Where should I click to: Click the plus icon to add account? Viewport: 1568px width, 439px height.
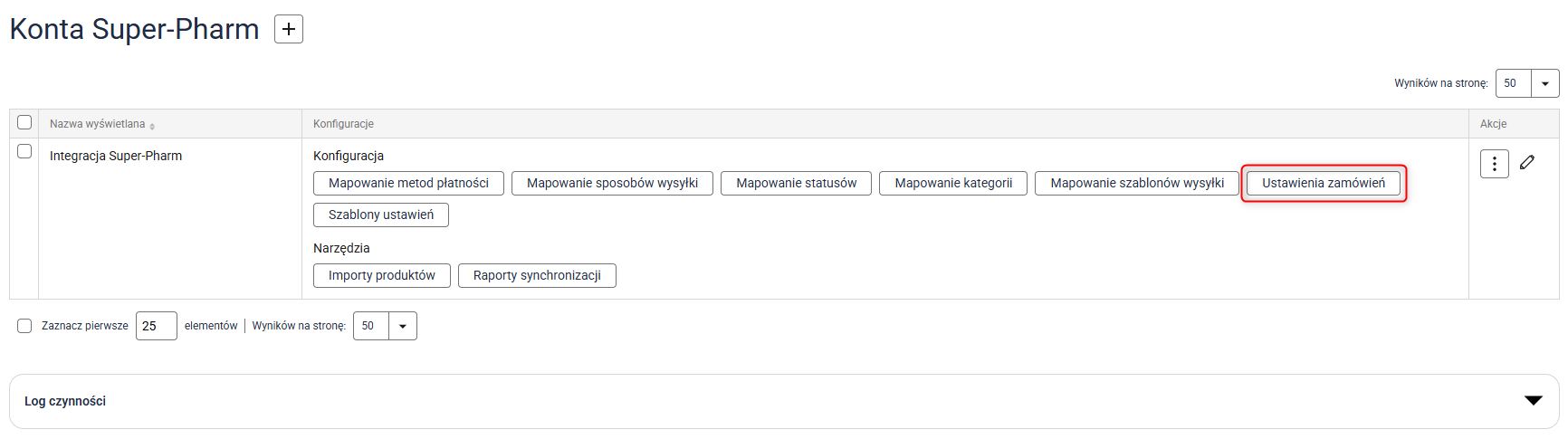288,29
